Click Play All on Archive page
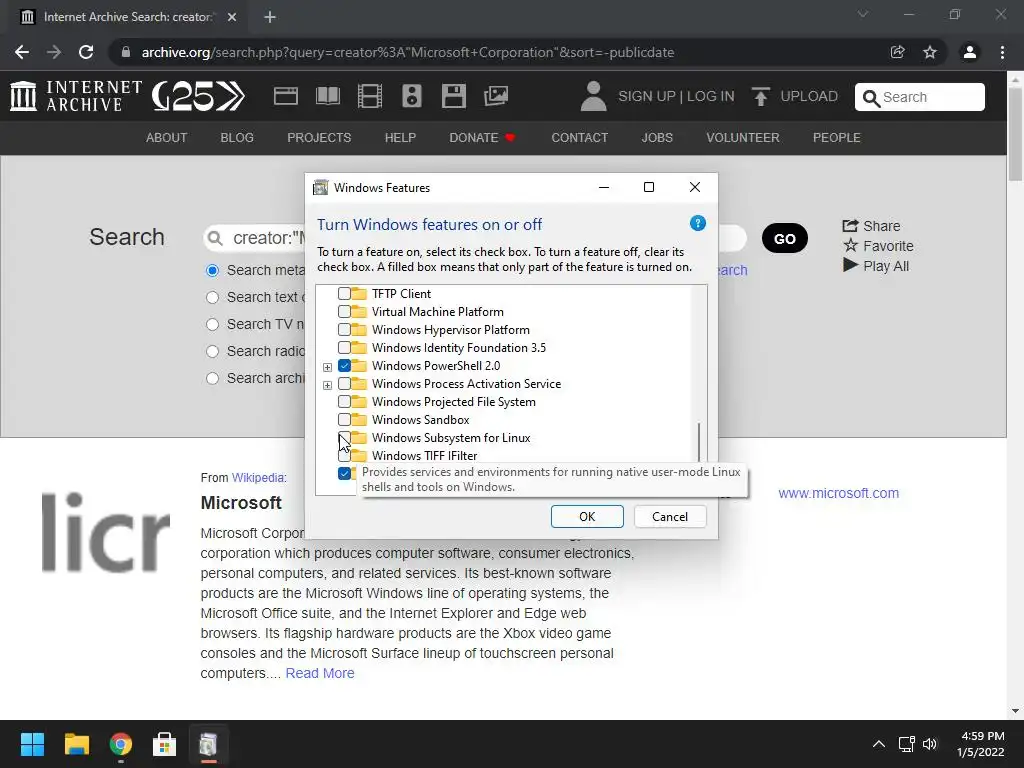The width and height of the screenshot is (1024, 768). coord(876,266)
